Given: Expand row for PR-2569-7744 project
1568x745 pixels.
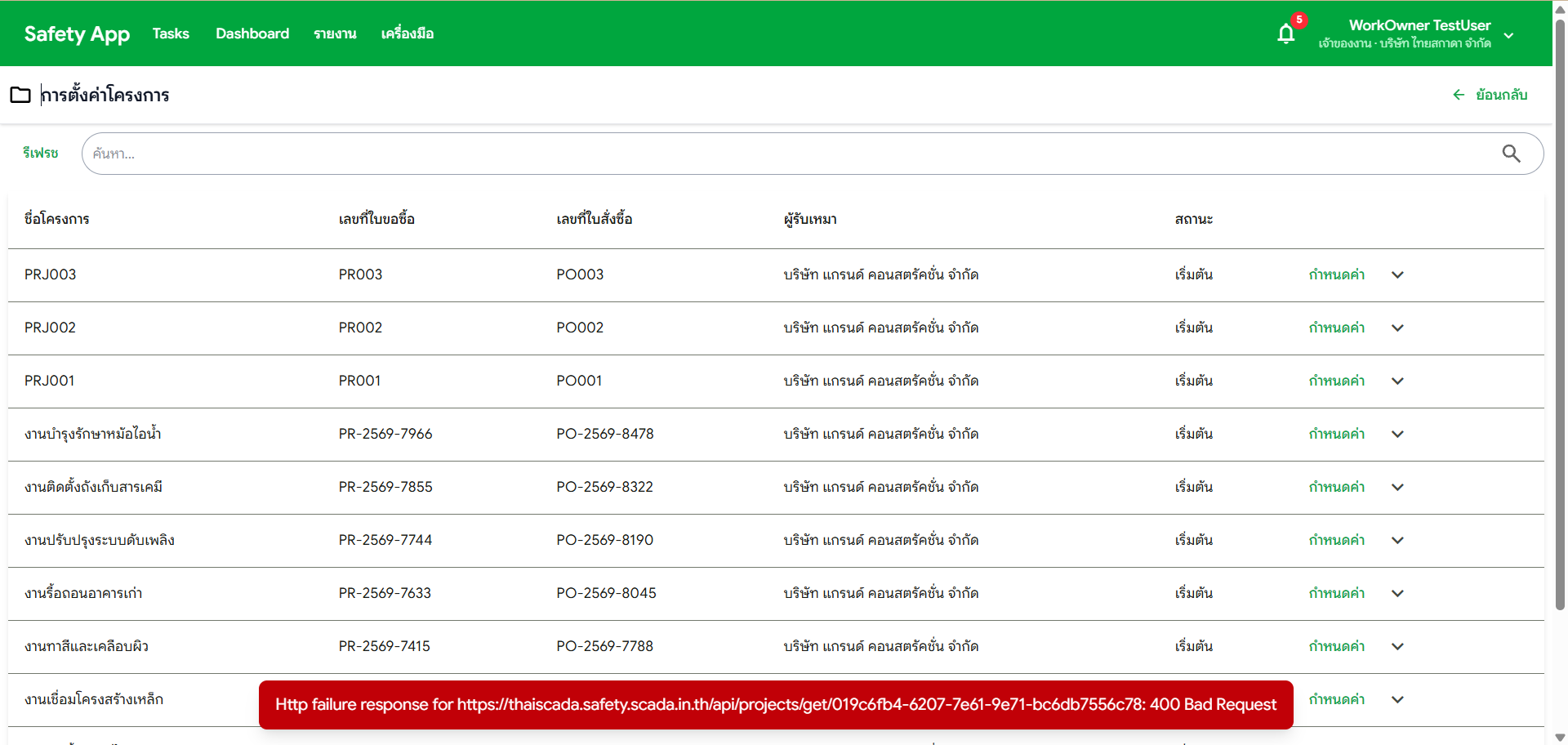Looking at the screenshot, I should click(1397, 541).
